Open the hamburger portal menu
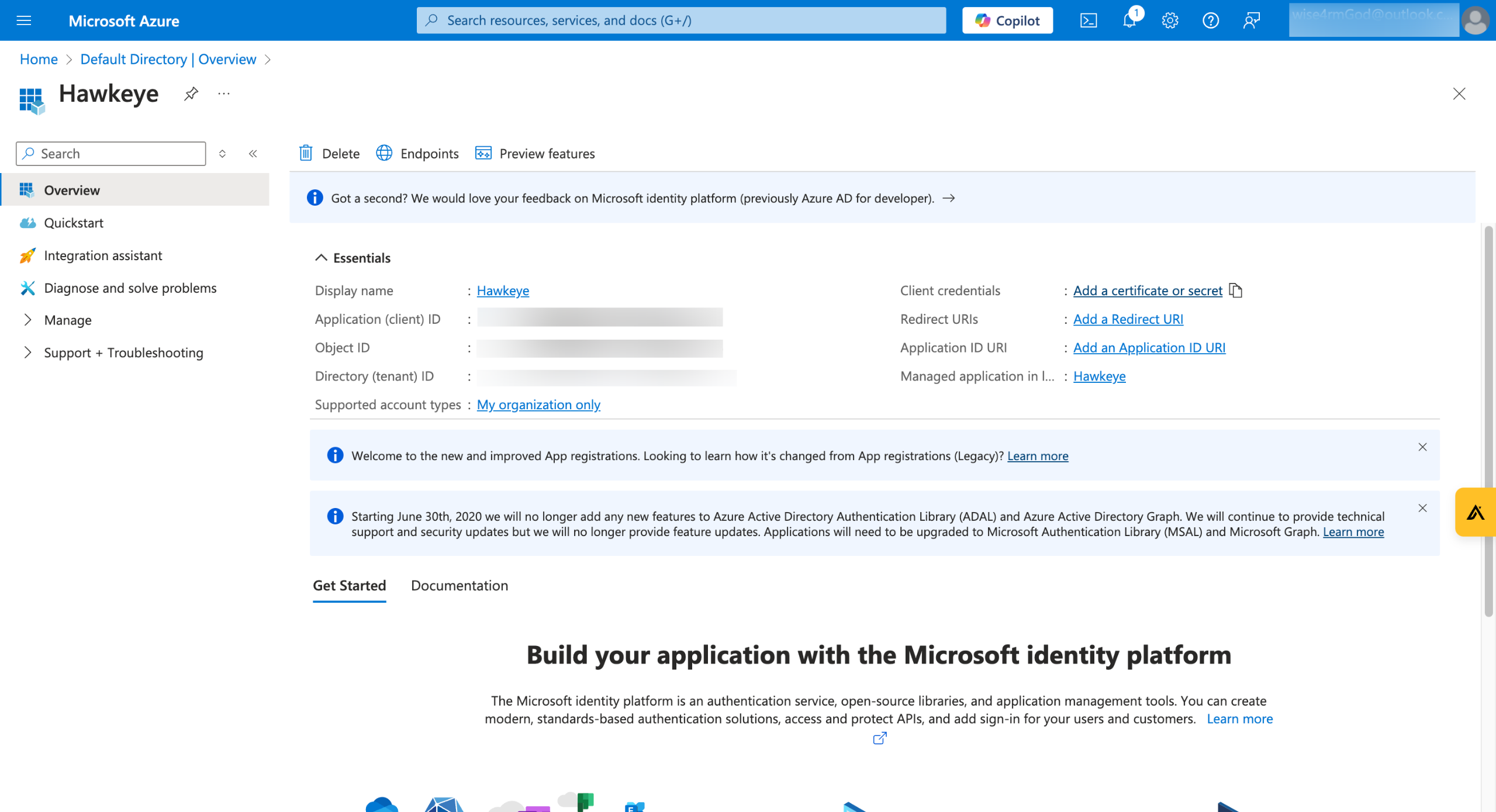Image resolution: width=1496 pixels, height=812 pixels. [x=24, y=20]
